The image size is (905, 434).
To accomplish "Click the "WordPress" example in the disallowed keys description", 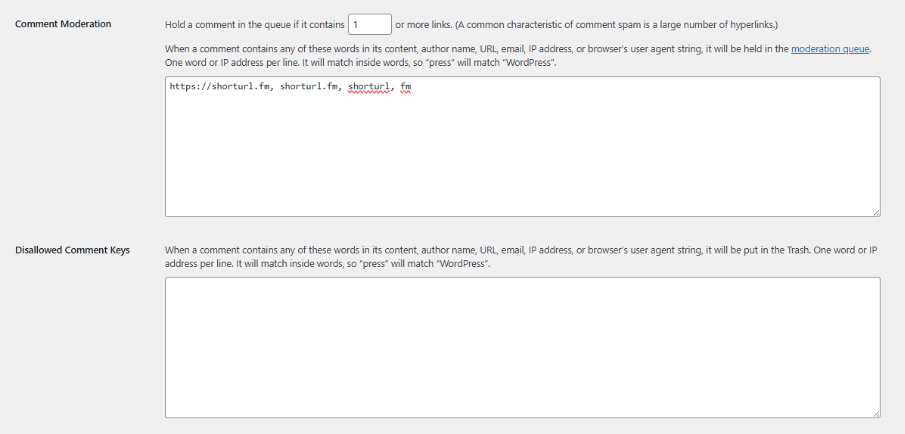I will [459, 263].
